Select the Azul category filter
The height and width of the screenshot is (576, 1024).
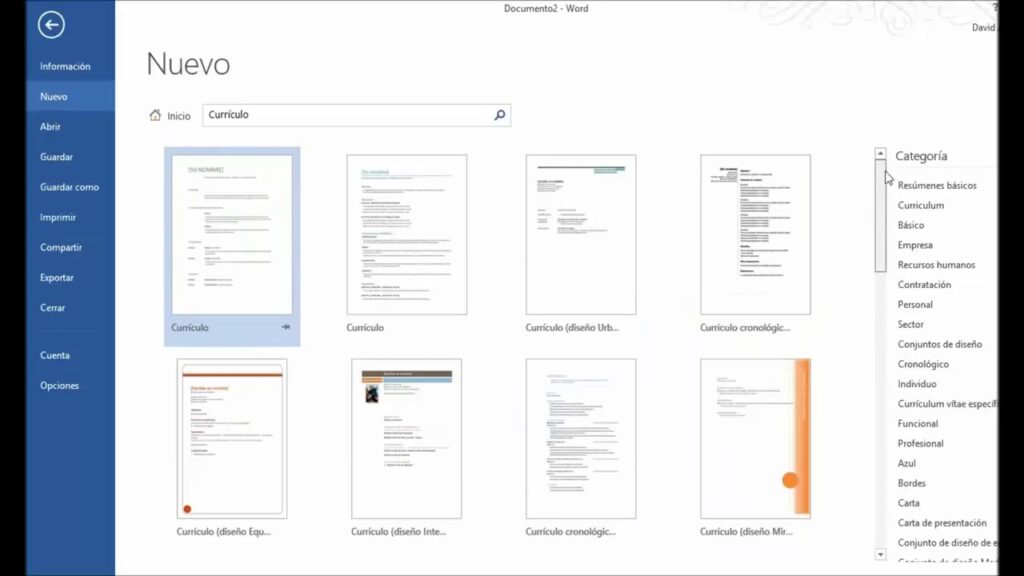coord(905,463)
